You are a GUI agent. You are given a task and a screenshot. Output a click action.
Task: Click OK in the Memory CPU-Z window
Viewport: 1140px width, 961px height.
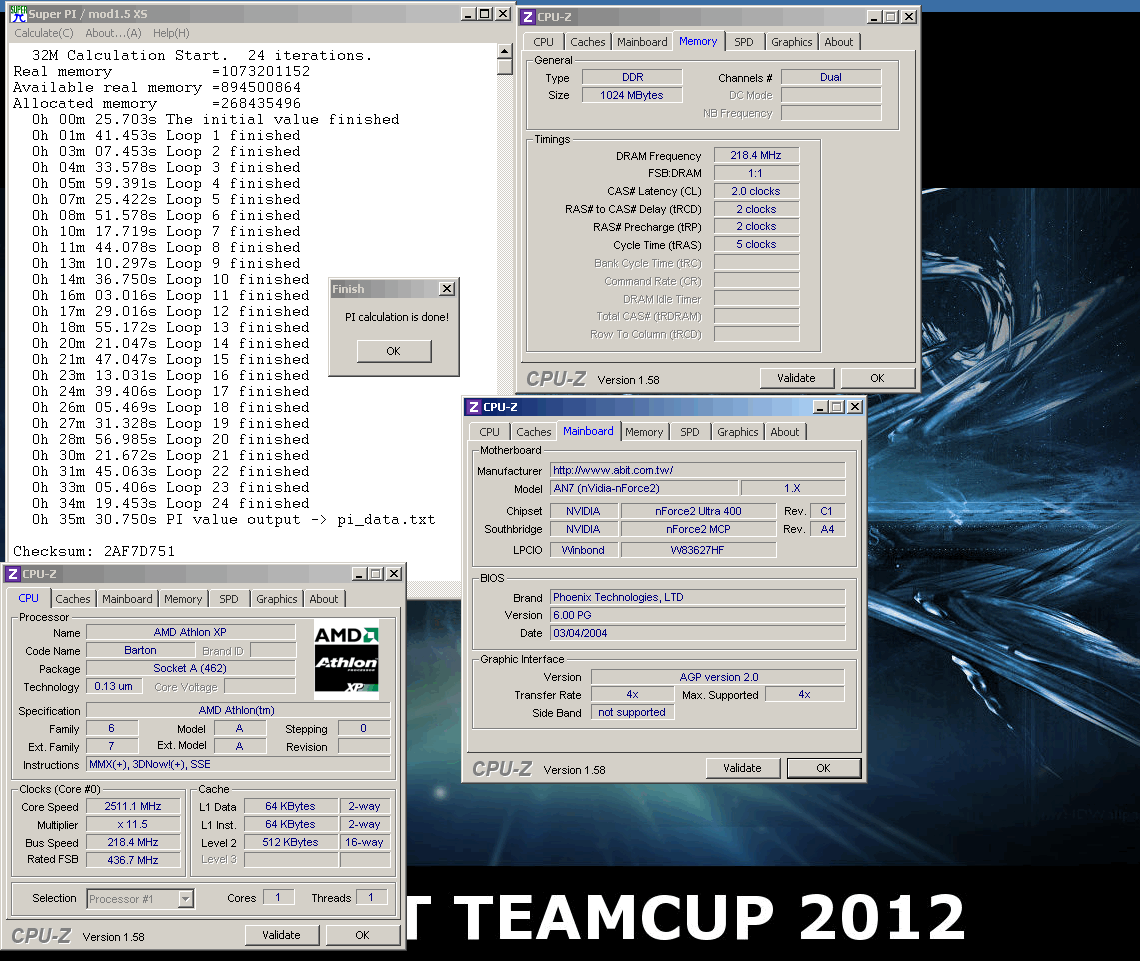[x=878, y=378]
